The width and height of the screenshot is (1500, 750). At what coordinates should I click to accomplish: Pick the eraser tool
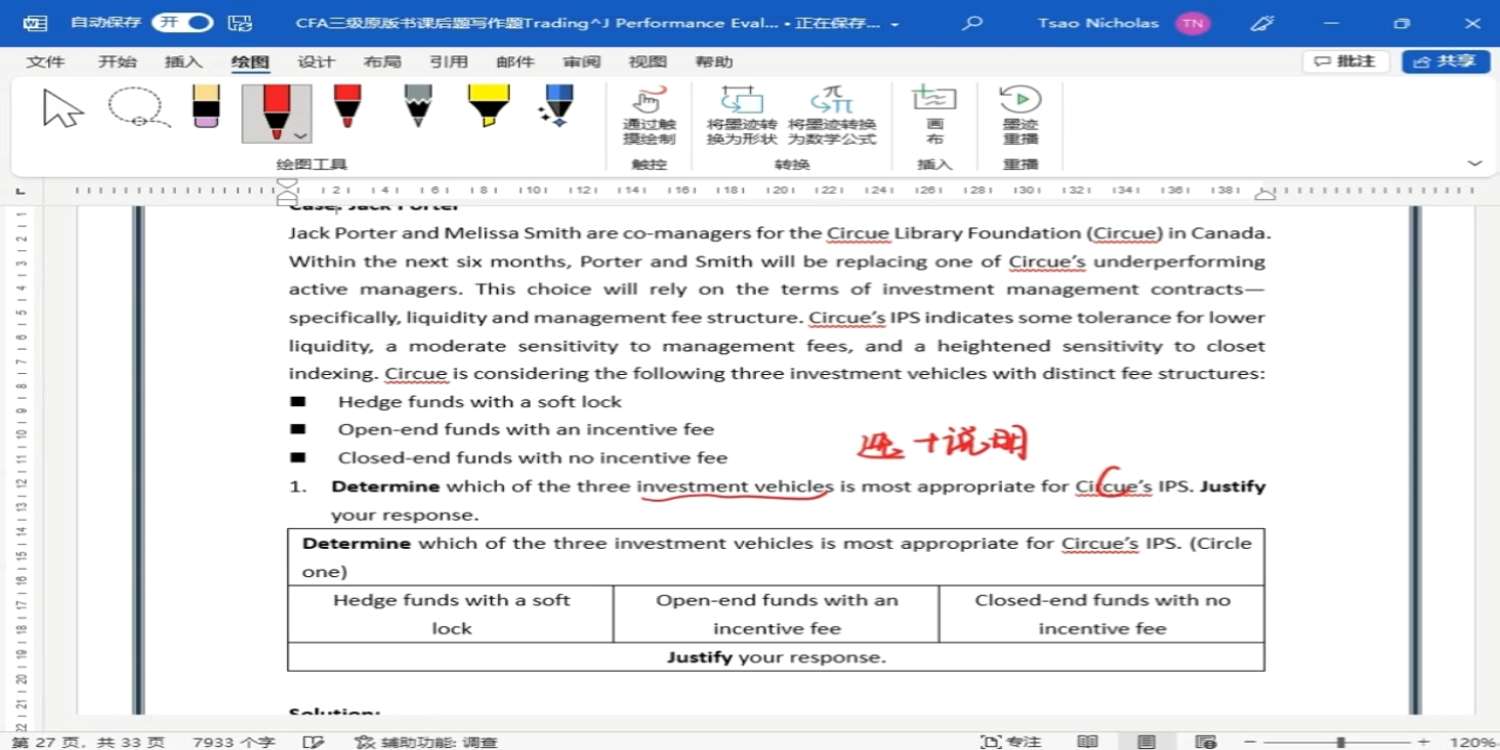pyautogui.click(x=206, y=107)
